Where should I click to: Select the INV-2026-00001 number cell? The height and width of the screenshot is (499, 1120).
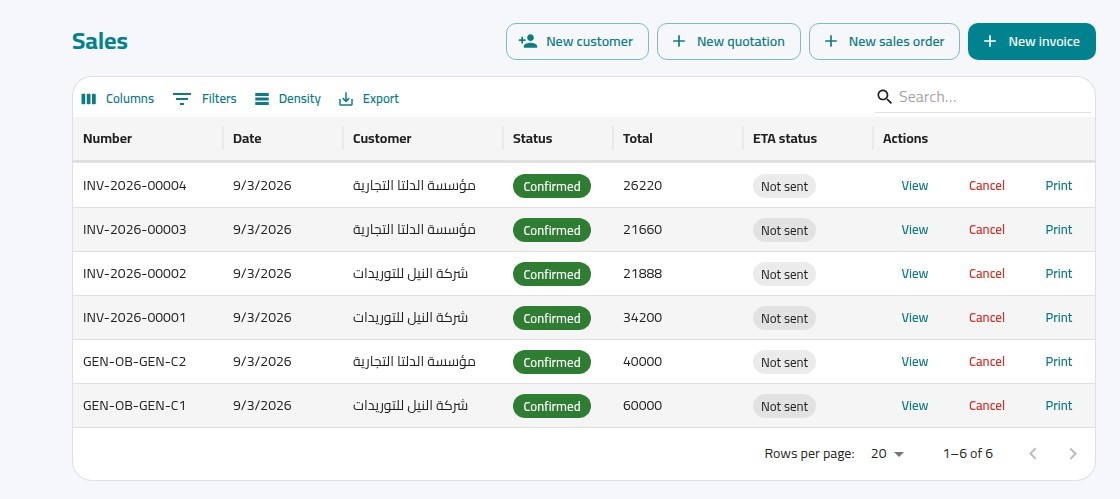[x=148, y=318]
